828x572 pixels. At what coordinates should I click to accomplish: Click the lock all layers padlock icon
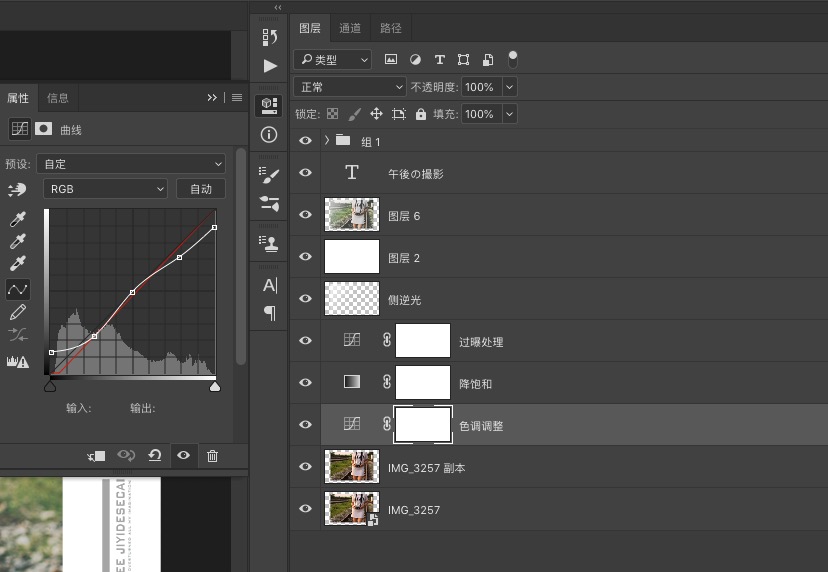421,114
